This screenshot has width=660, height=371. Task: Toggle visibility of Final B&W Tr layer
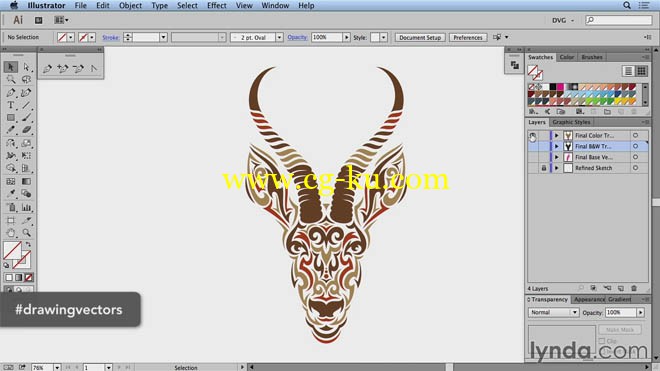533,146
